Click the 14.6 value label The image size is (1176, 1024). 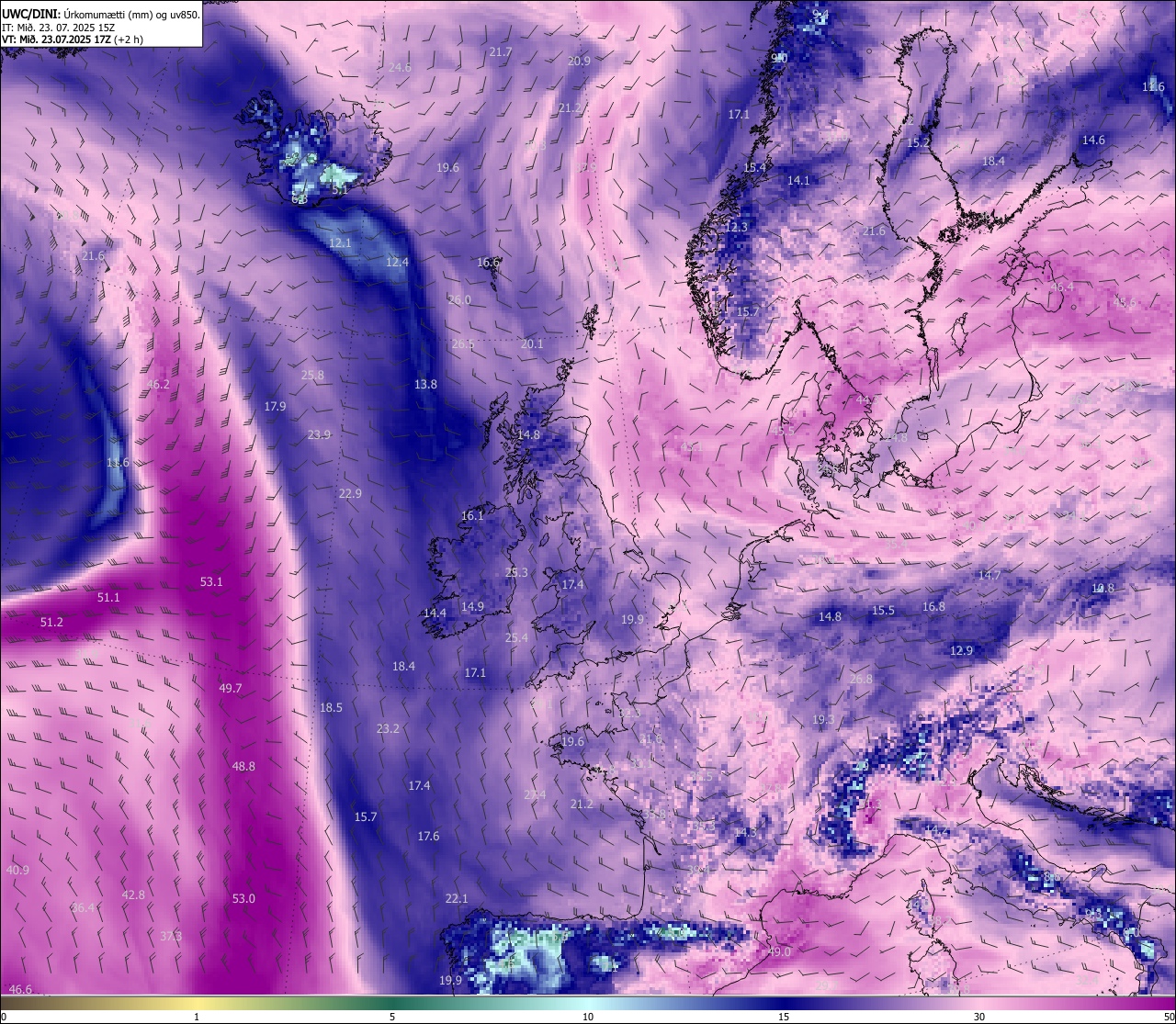(1093, 140)
